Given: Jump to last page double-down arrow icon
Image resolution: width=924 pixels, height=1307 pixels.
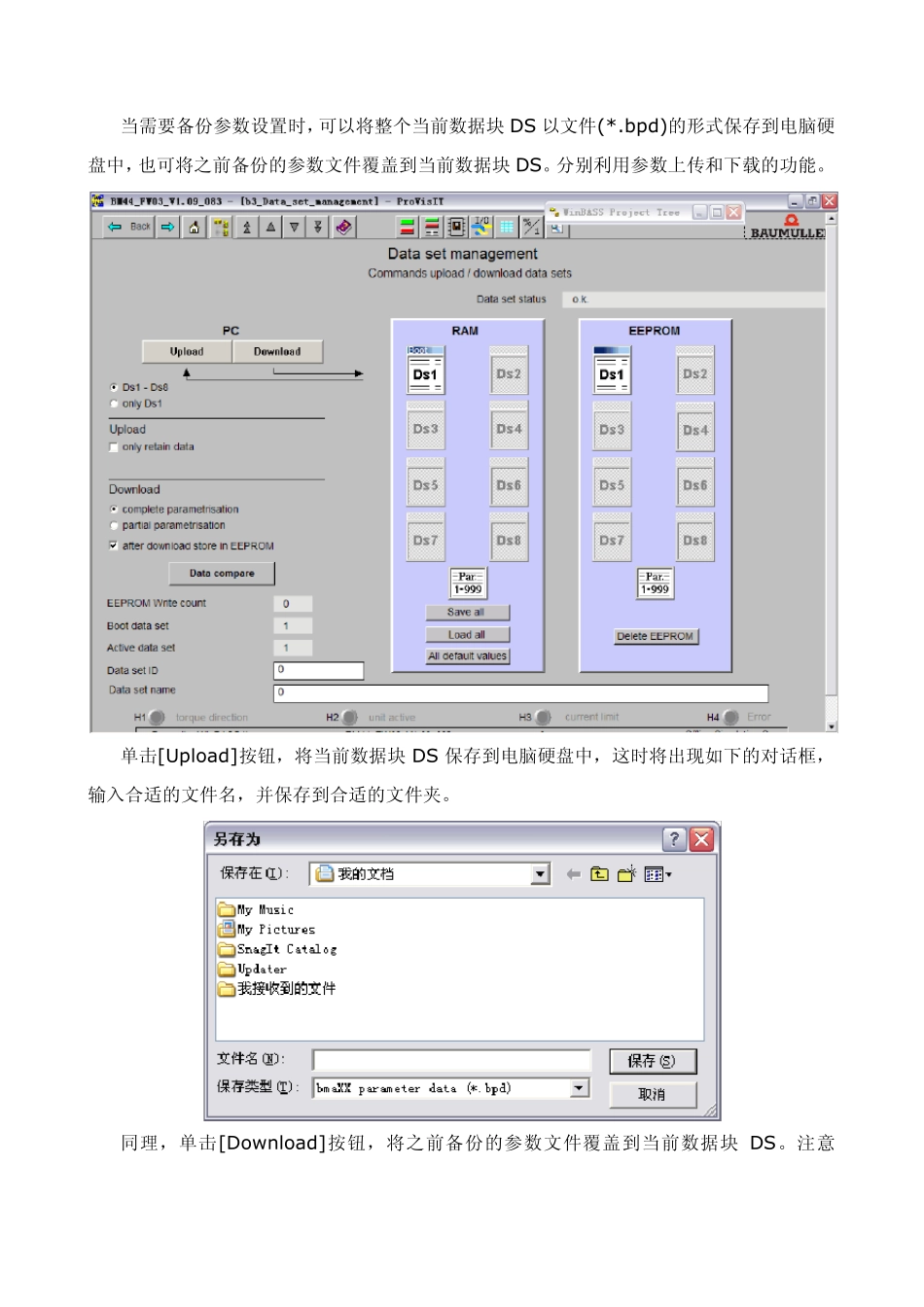Looking at the screenshot, I should pyautogui.click(x=317, y=227).
